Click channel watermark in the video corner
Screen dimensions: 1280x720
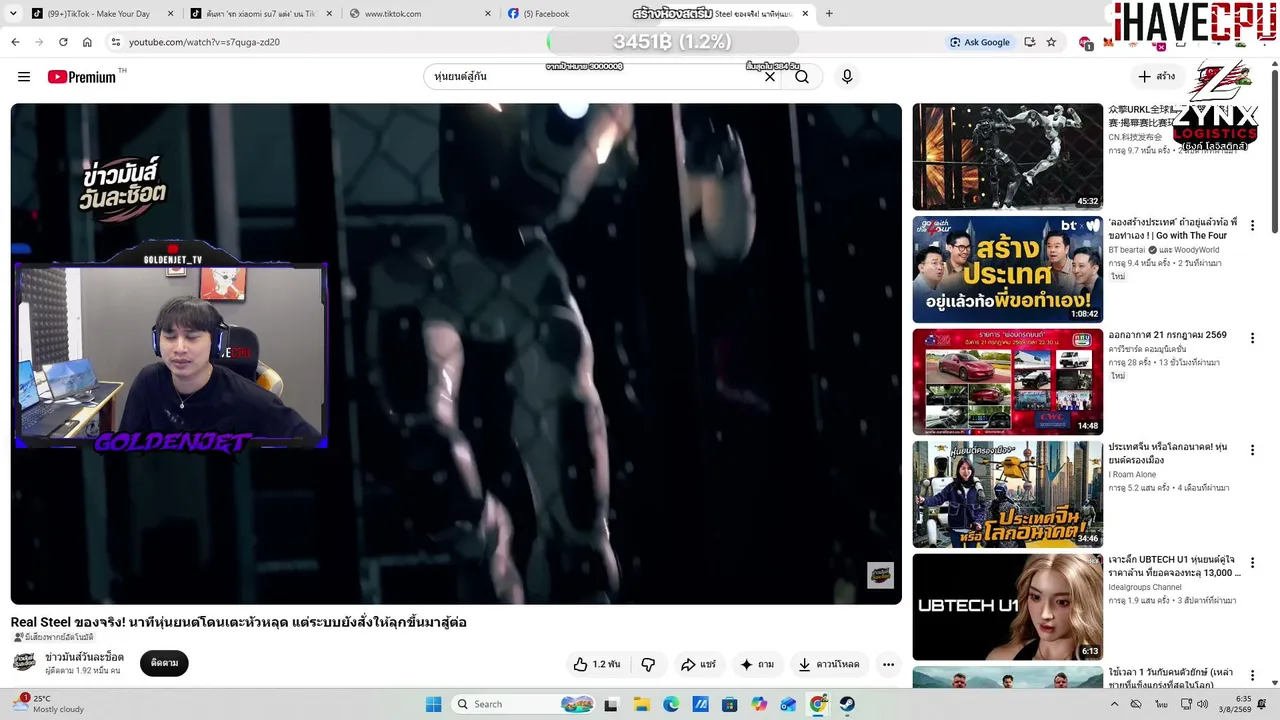pyautogui.click(x=880, y=575)
